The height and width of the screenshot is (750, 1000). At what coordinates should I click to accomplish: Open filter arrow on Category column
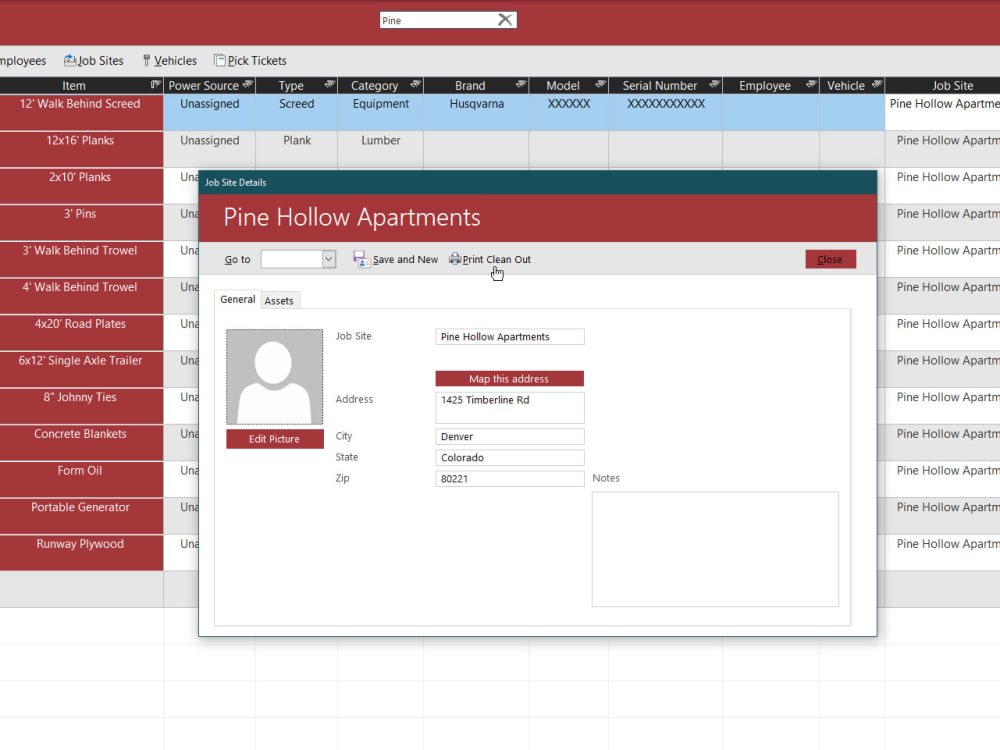(x=416, y=85)
